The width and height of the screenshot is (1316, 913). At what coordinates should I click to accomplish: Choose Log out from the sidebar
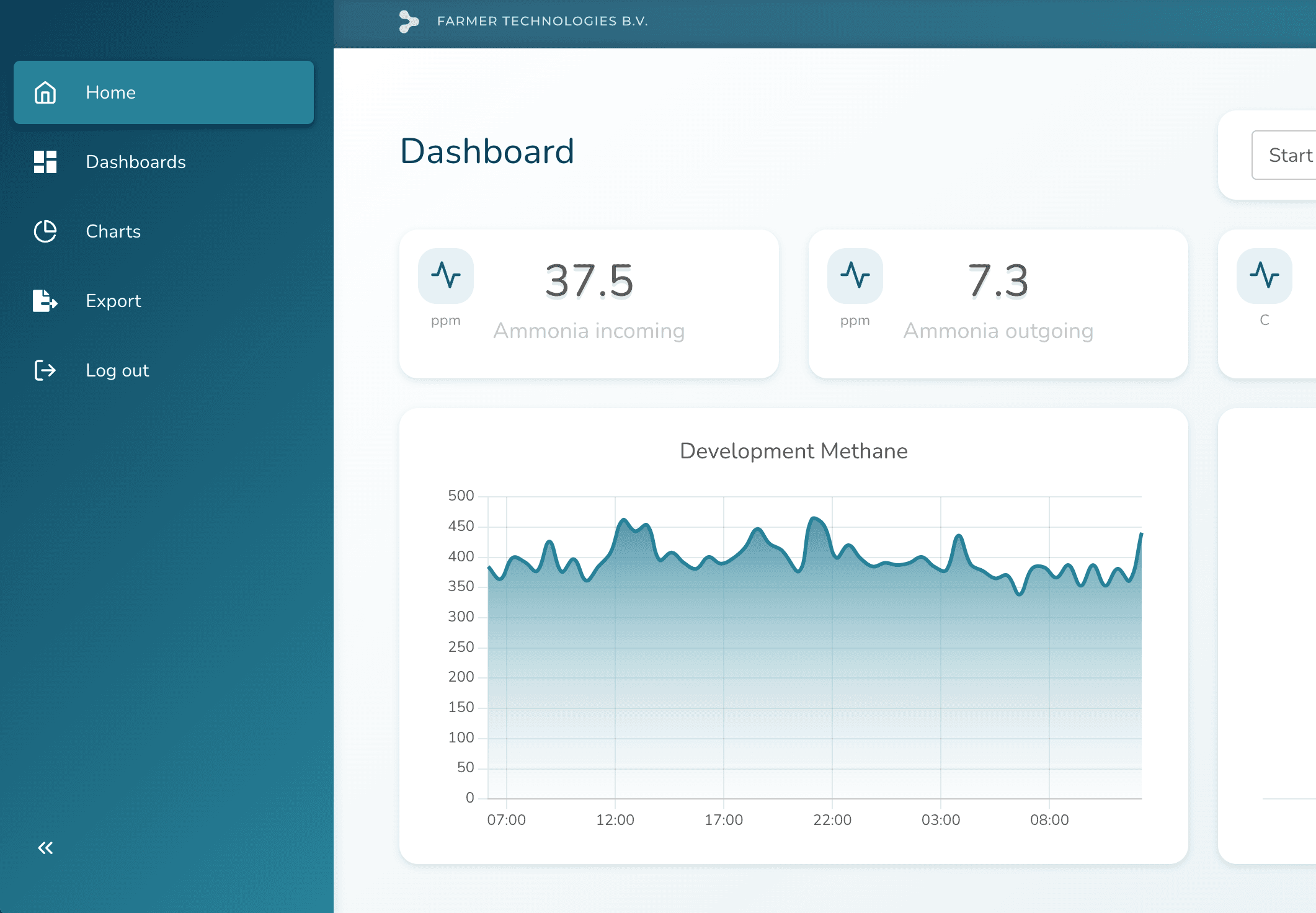click(164, 370)
